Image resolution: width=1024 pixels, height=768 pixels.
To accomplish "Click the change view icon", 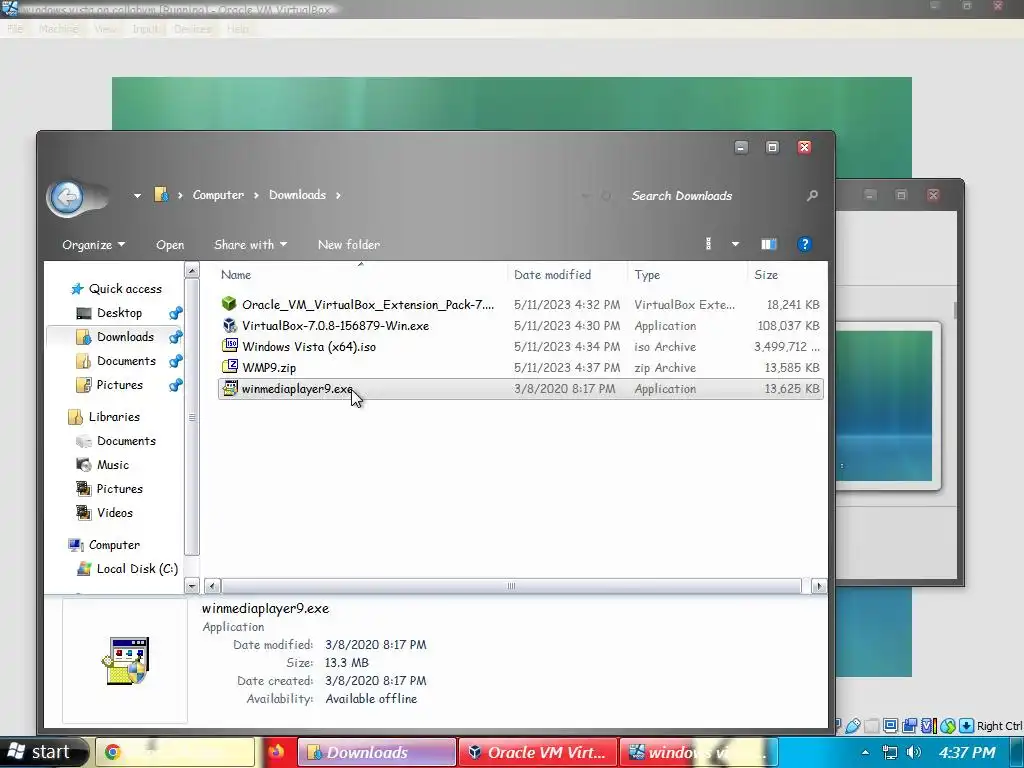I will tap(709, 244).
